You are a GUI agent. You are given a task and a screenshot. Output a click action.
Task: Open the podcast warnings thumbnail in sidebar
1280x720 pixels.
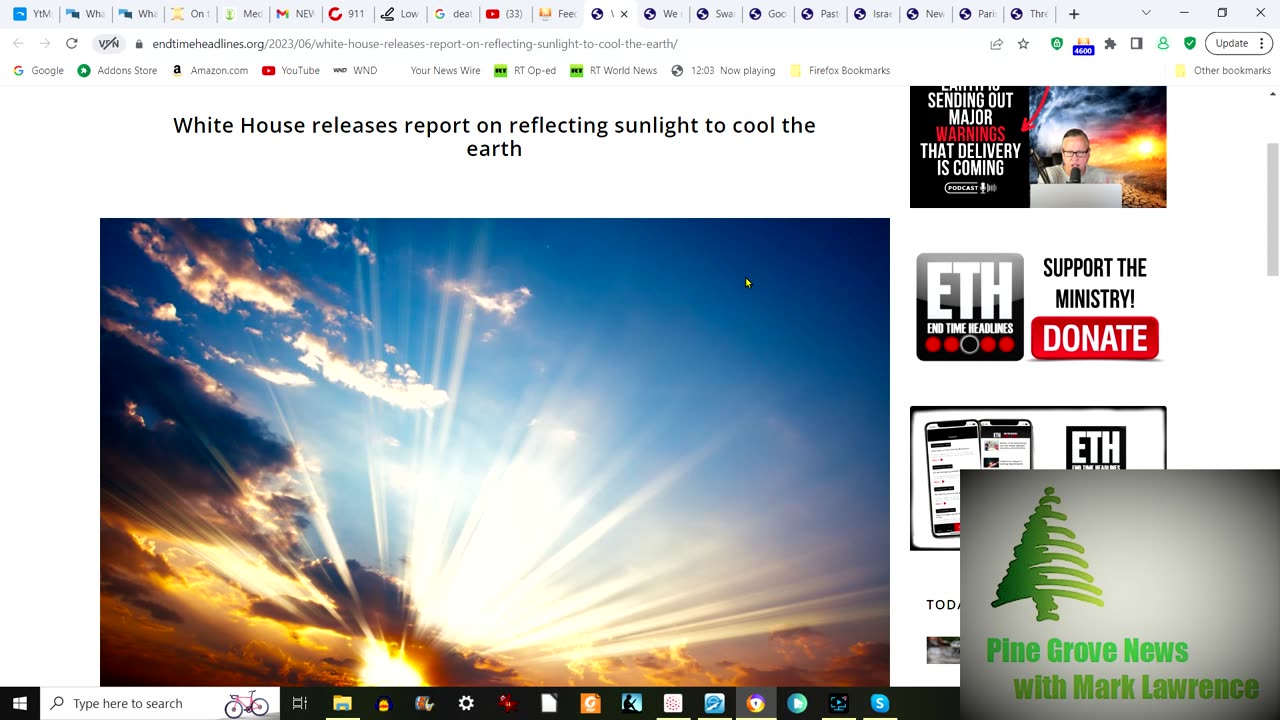pos(1038,147)
